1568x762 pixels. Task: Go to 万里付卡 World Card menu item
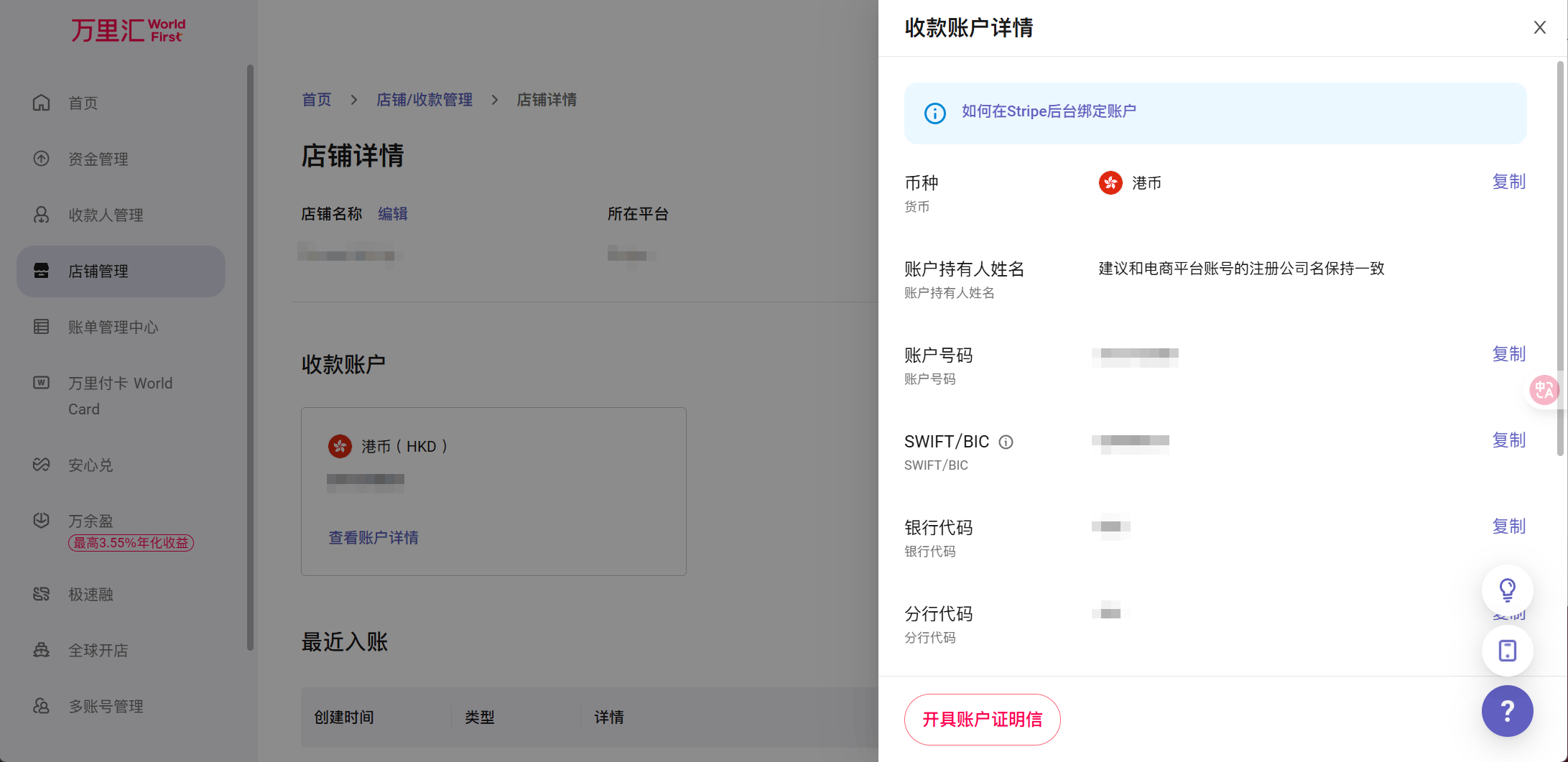coord(120,396)
